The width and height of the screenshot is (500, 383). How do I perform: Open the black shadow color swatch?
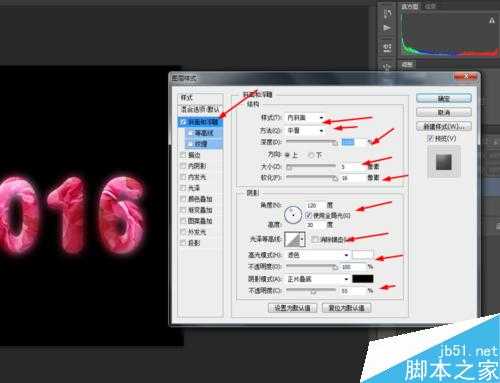[363, 279]
